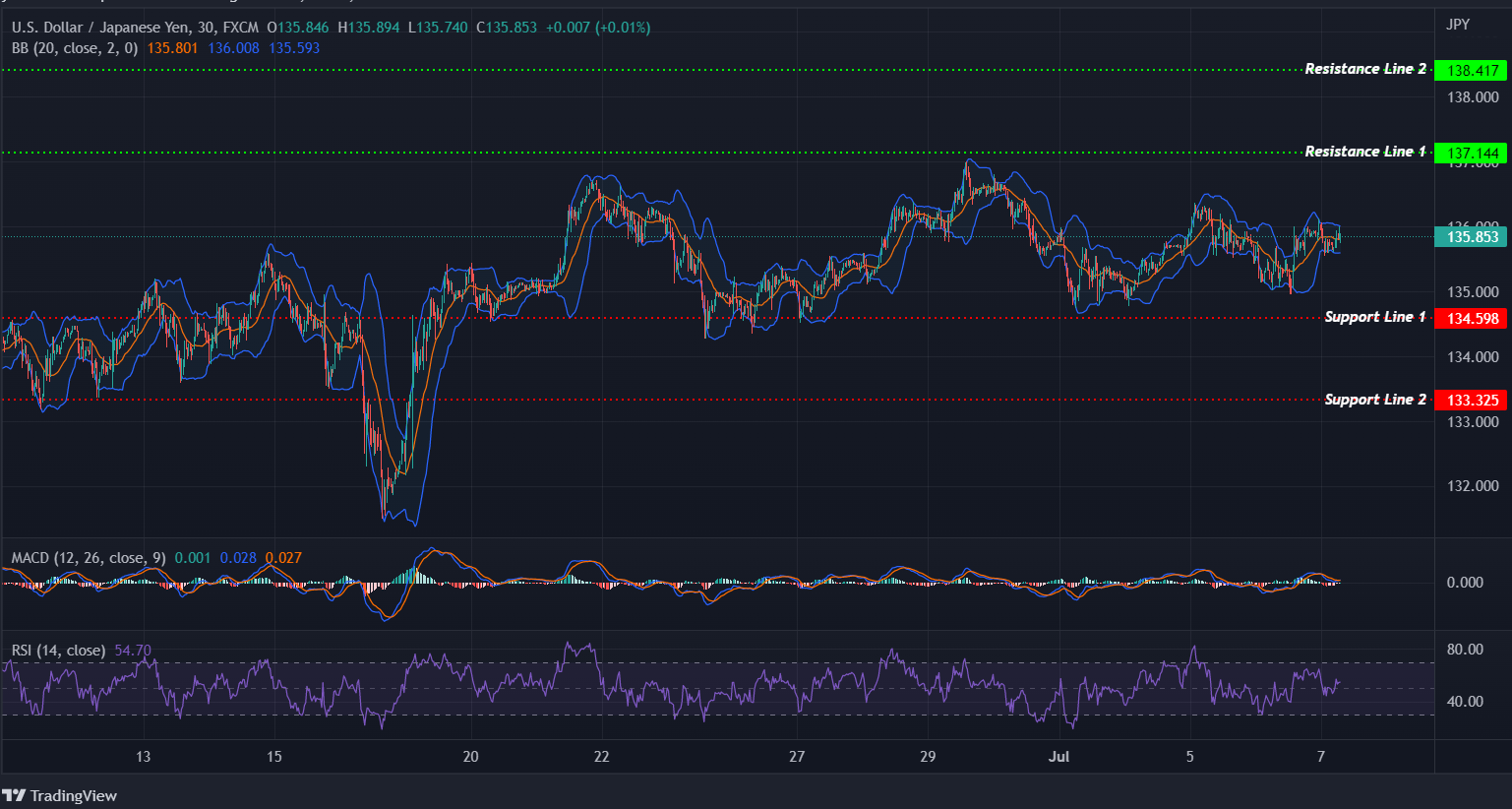Select the orange MACD signal value 0.027
The height and width of the screenshot is (809, 1512).
coord(285,557)
